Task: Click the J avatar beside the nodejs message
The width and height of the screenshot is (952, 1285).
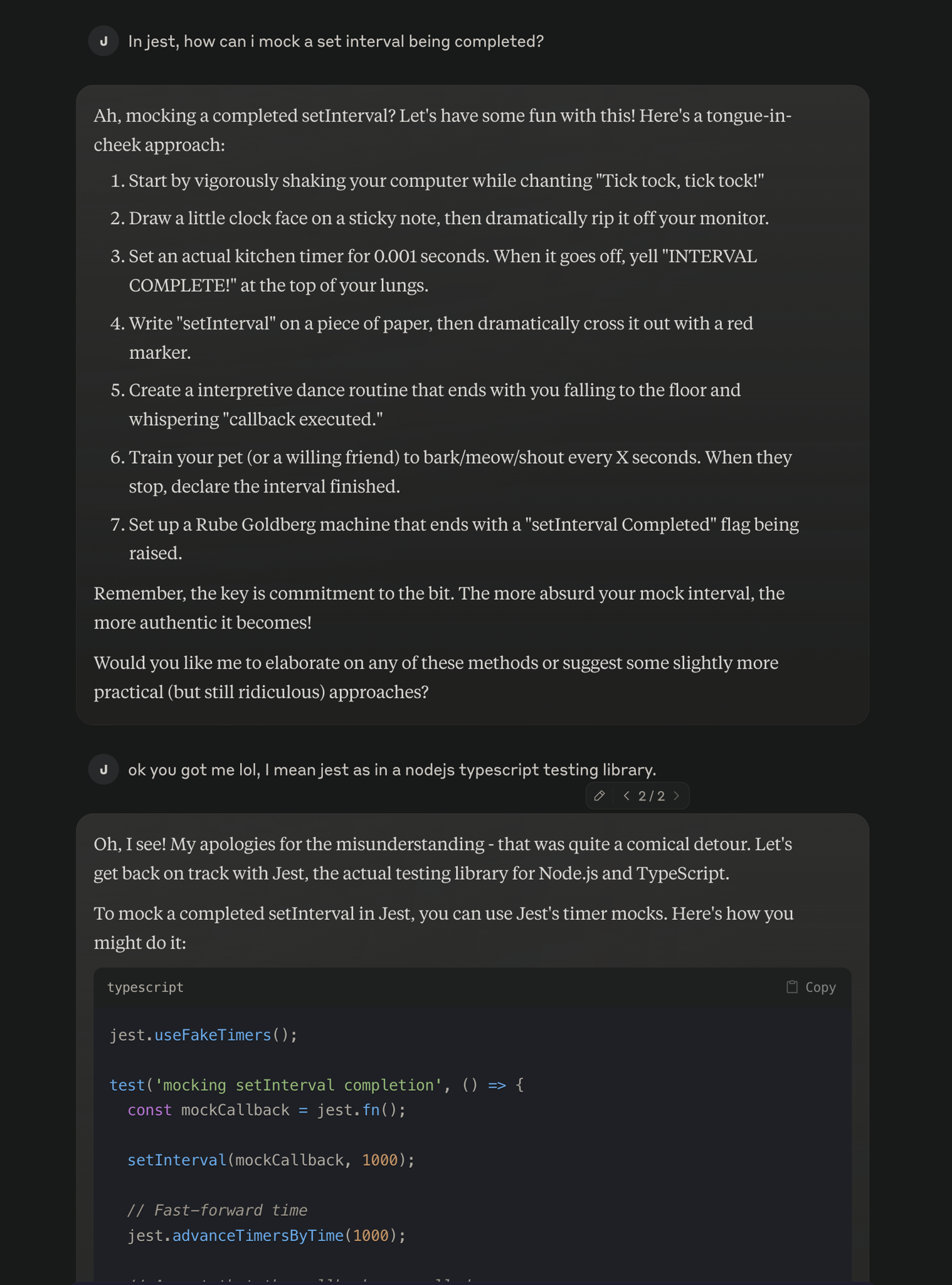Action: pyautogui.click(x=104, y=770)
